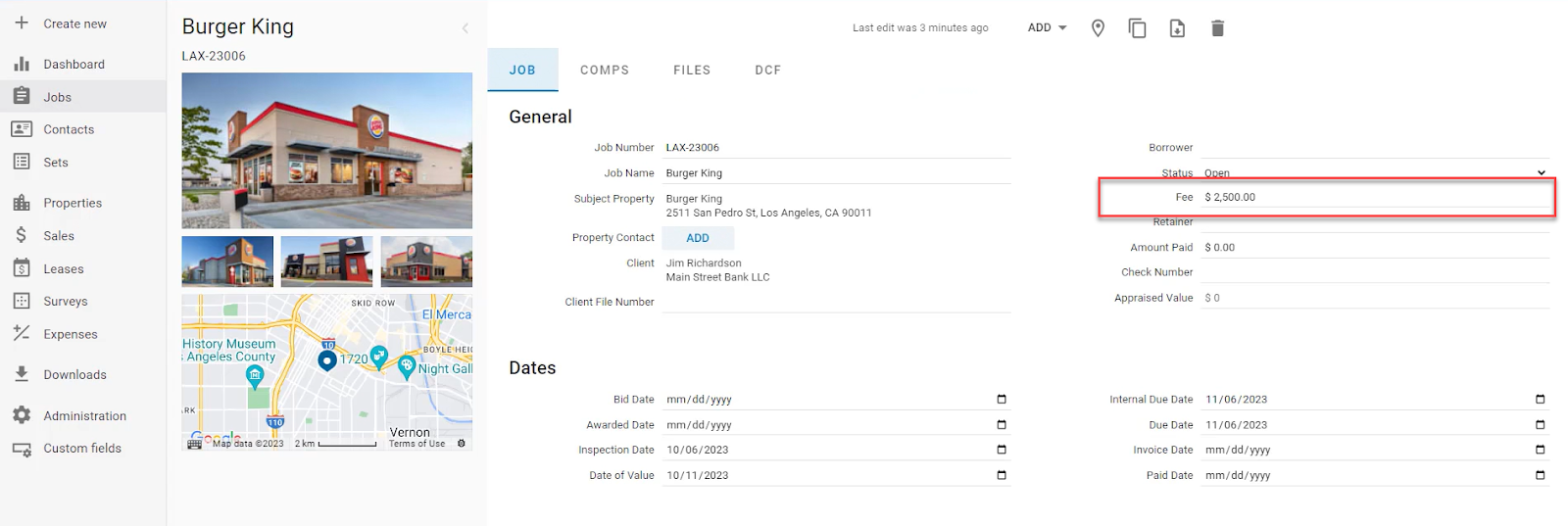Select the first Burger King thumbnail
1568x526 pixels.
point(227,262)
